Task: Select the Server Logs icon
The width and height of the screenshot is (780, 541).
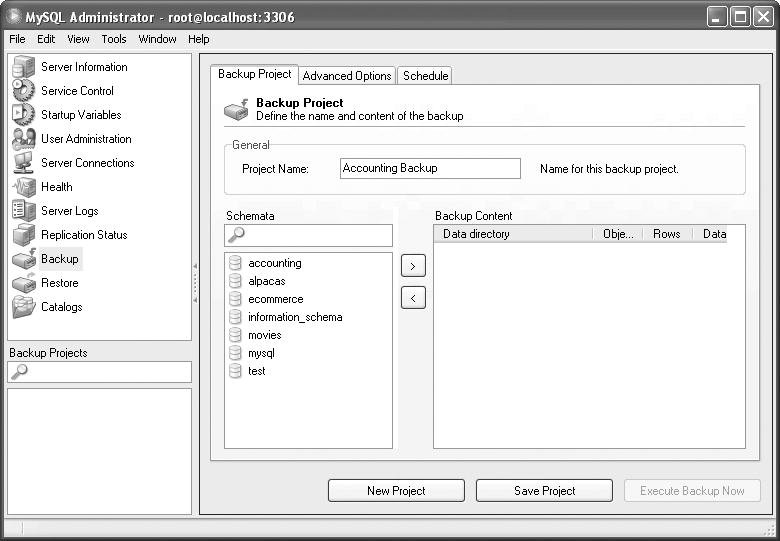Action: (x=23, y=211)
